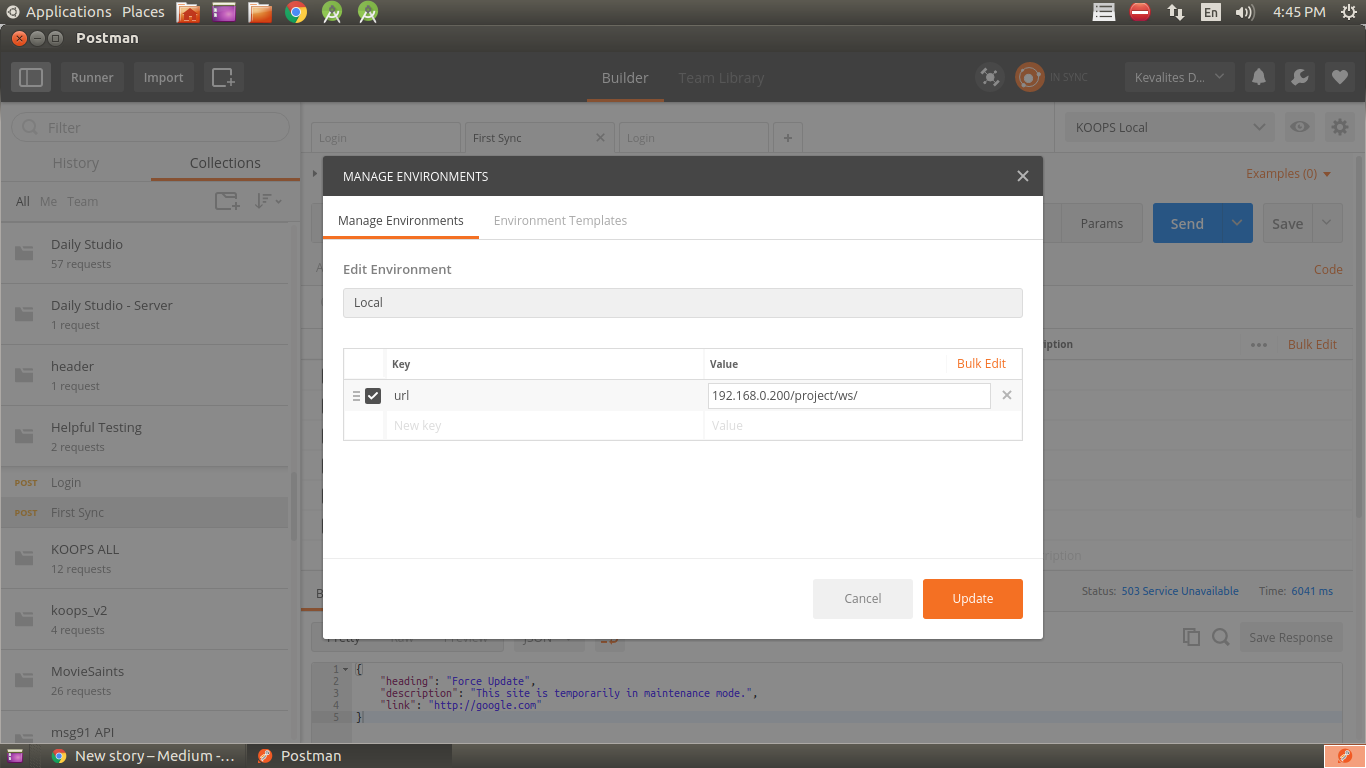
Task: Open the Runner
Action: click(x=92, y=77)
